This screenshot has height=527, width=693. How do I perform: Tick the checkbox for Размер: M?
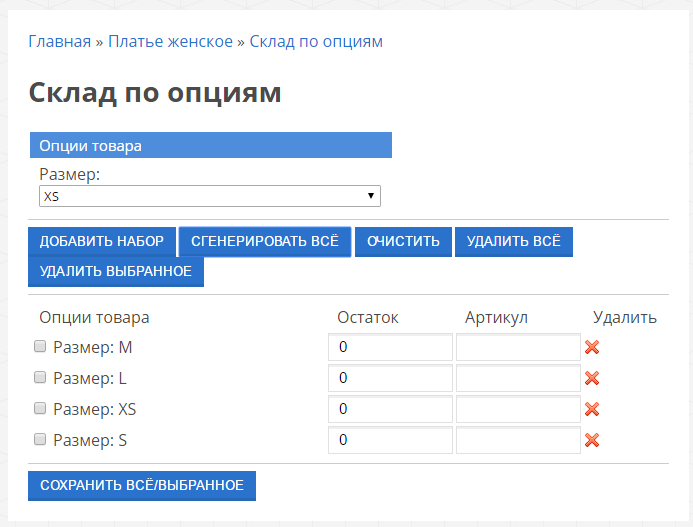(40, 347)
